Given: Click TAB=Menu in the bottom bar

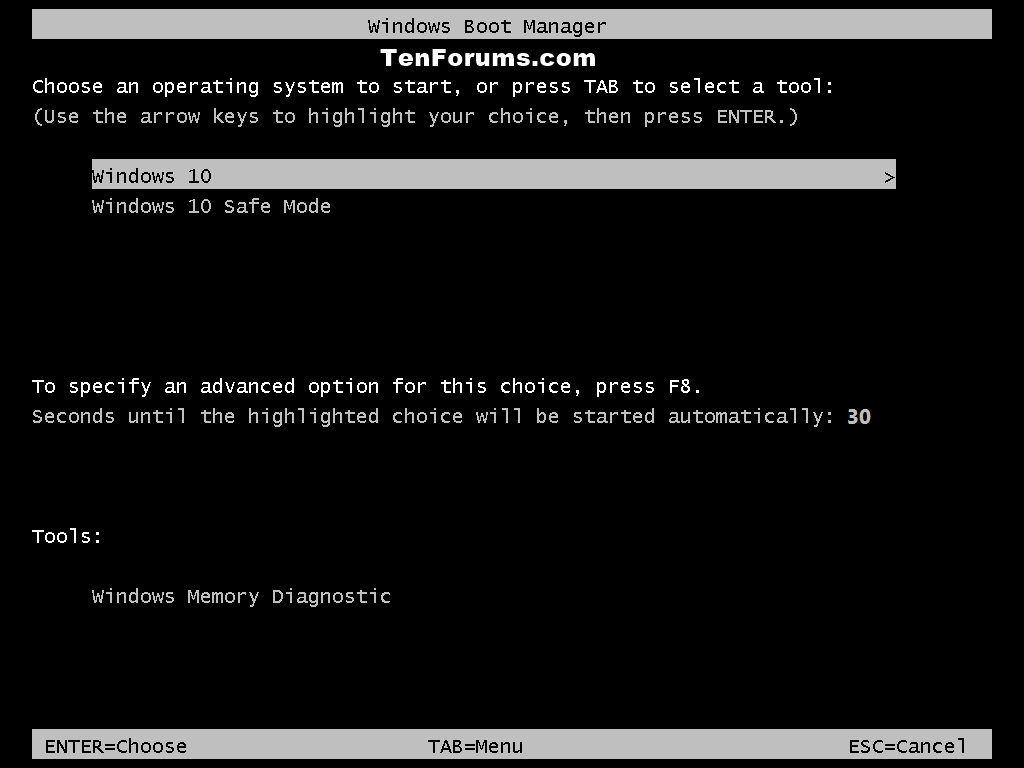Looking at the screenshot, I should point(475,746).
